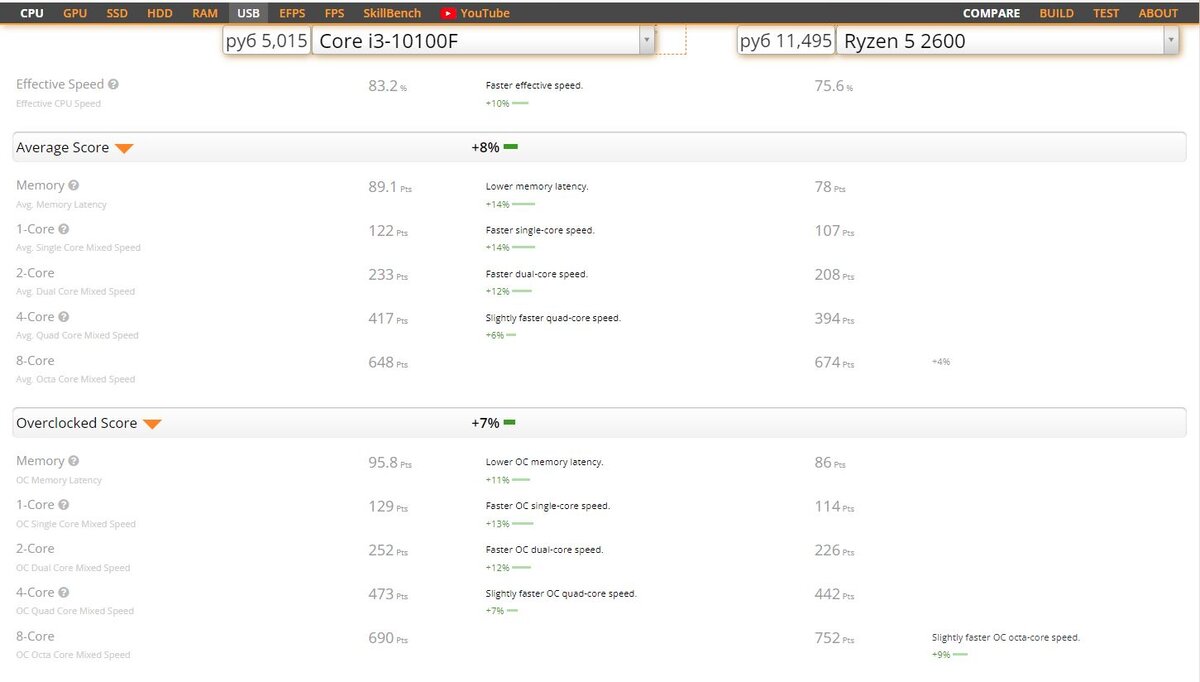Click the Core i3-10100F selection field
The width and height of the screenshot is (1200, 682).
[x=484, y=41]
